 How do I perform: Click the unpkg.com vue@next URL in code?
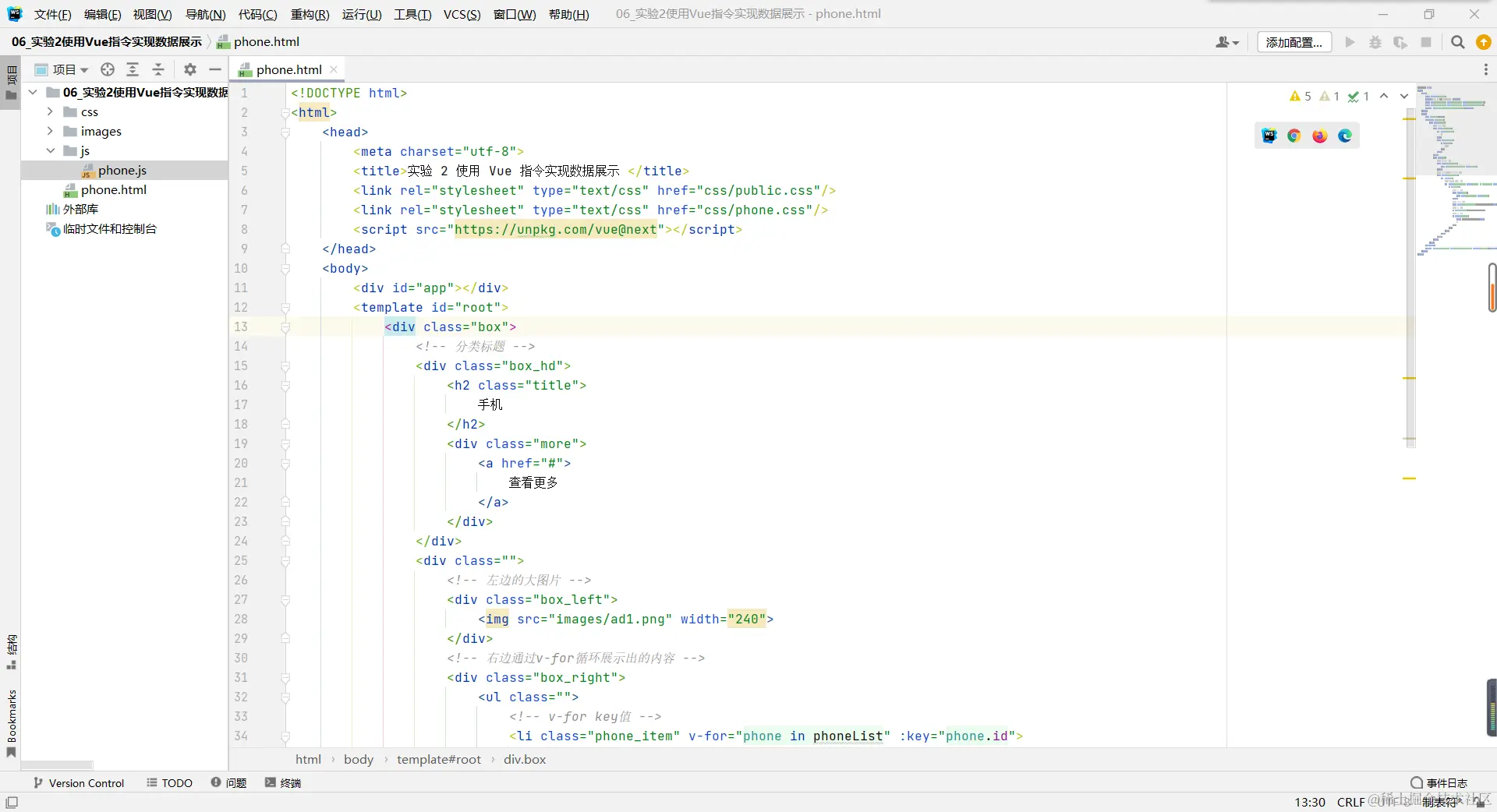pos(556,229)
